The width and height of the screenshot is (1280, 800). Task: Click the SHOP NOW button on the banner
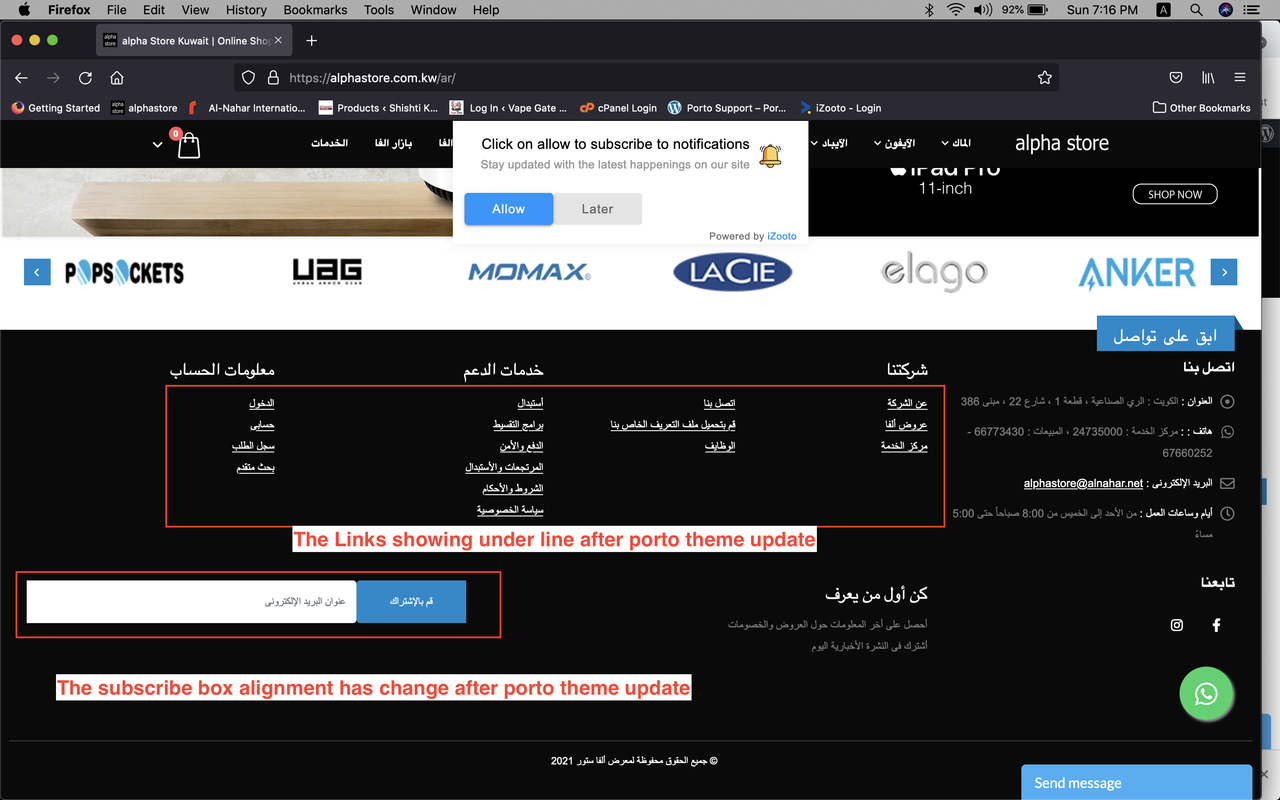(1174, 194)
